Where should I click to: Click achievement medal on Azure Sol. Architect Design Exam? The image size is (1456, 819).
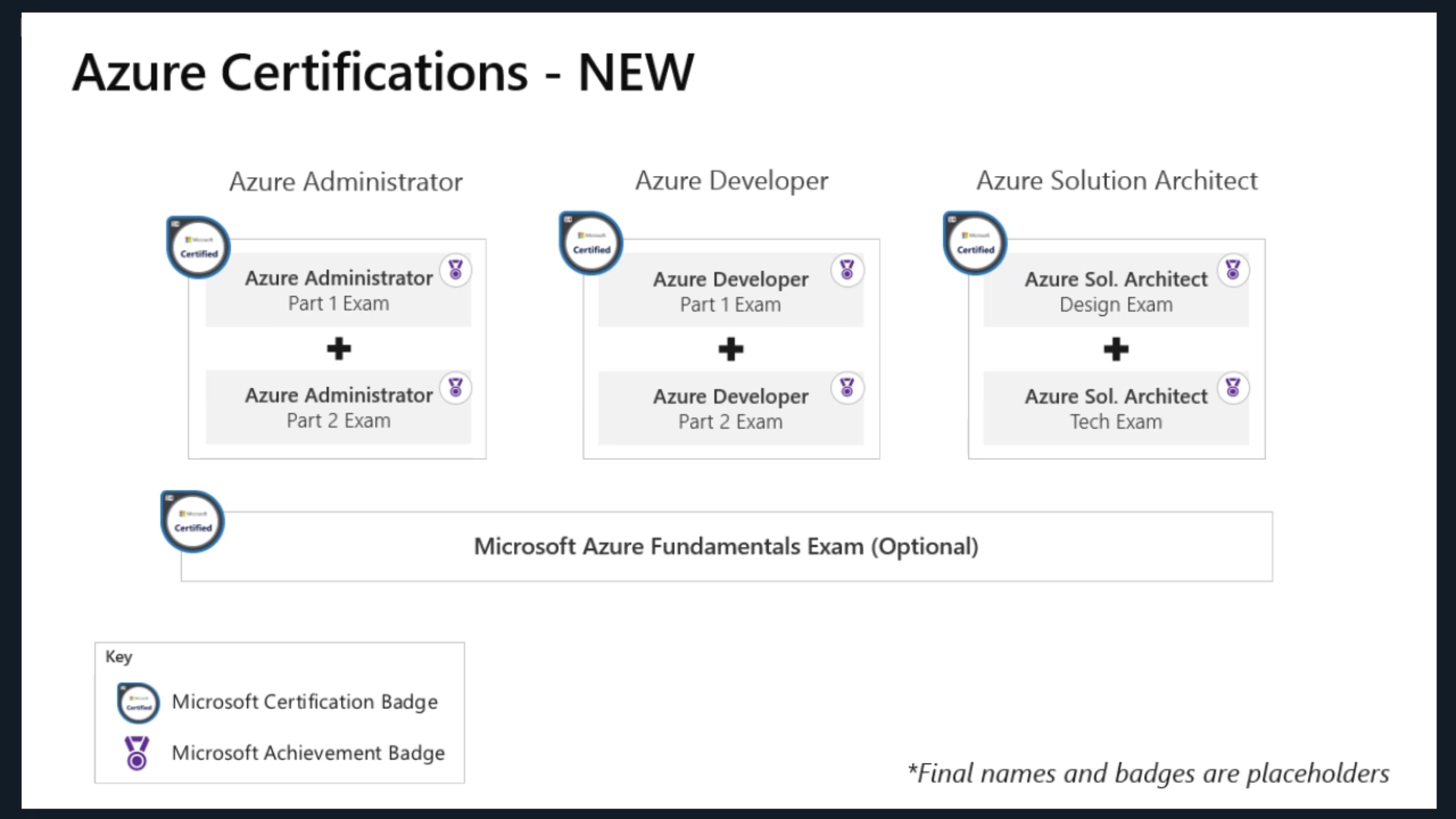pos(1233,270)
